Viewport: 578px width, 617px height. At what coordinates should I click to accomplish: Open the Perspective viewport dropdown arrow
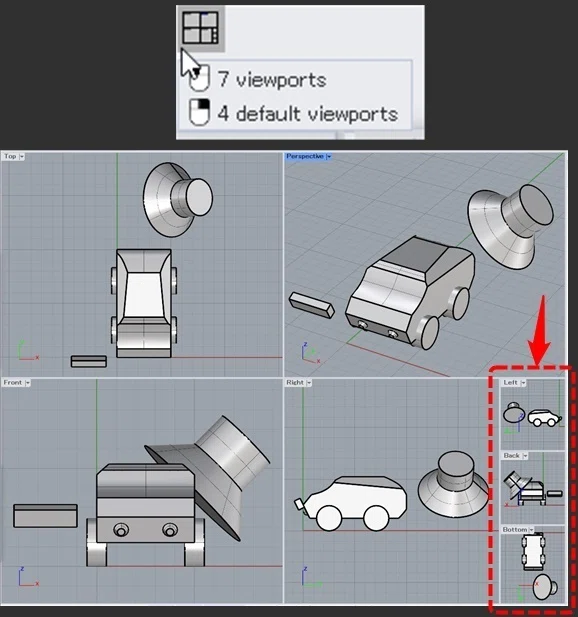(329, 157)
